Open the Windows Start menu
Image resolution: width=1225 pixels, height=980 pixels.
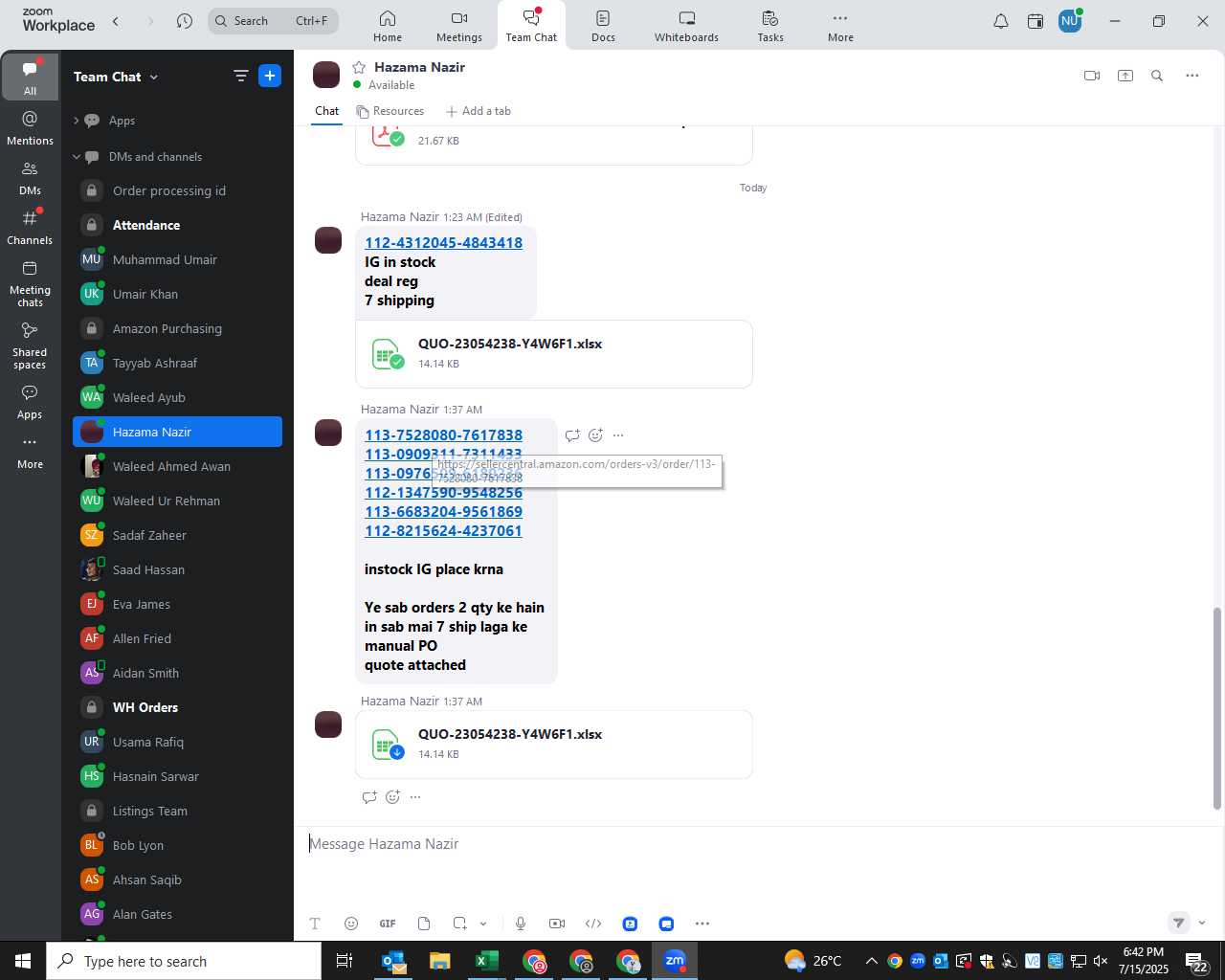[23, 961]
